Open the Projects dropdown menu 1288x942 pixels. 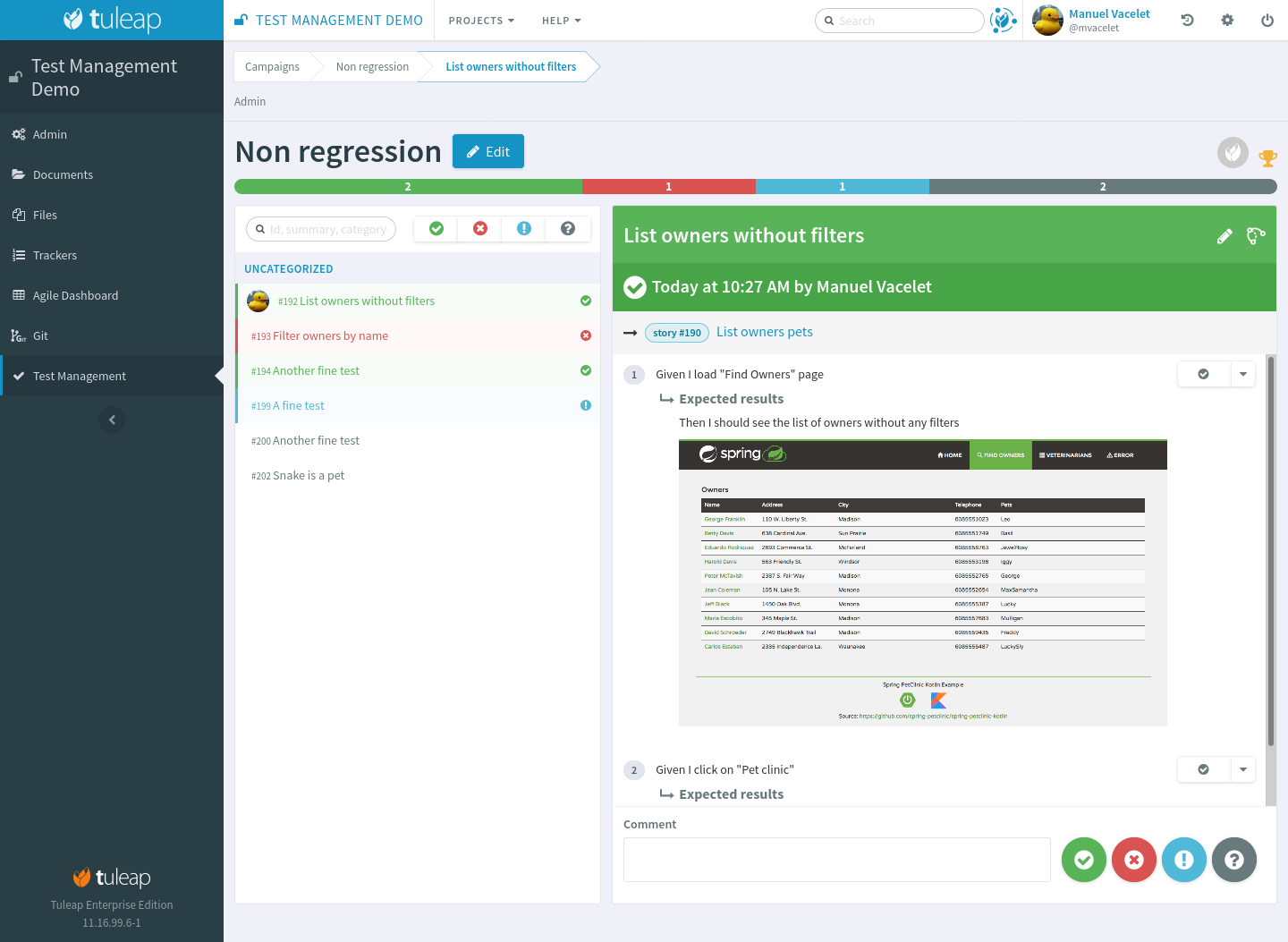[x=481, y=21]
